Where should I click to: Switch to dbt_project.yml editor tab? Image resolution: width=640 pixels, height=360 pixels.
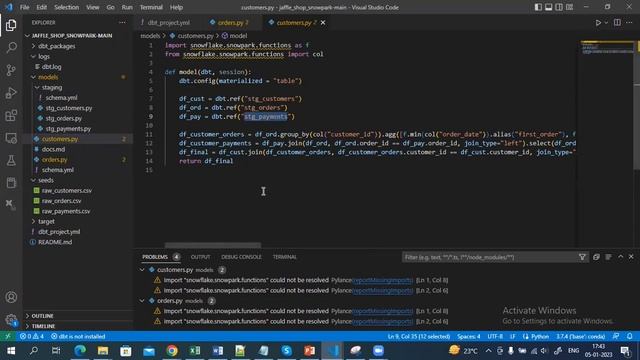coord(169,23)
